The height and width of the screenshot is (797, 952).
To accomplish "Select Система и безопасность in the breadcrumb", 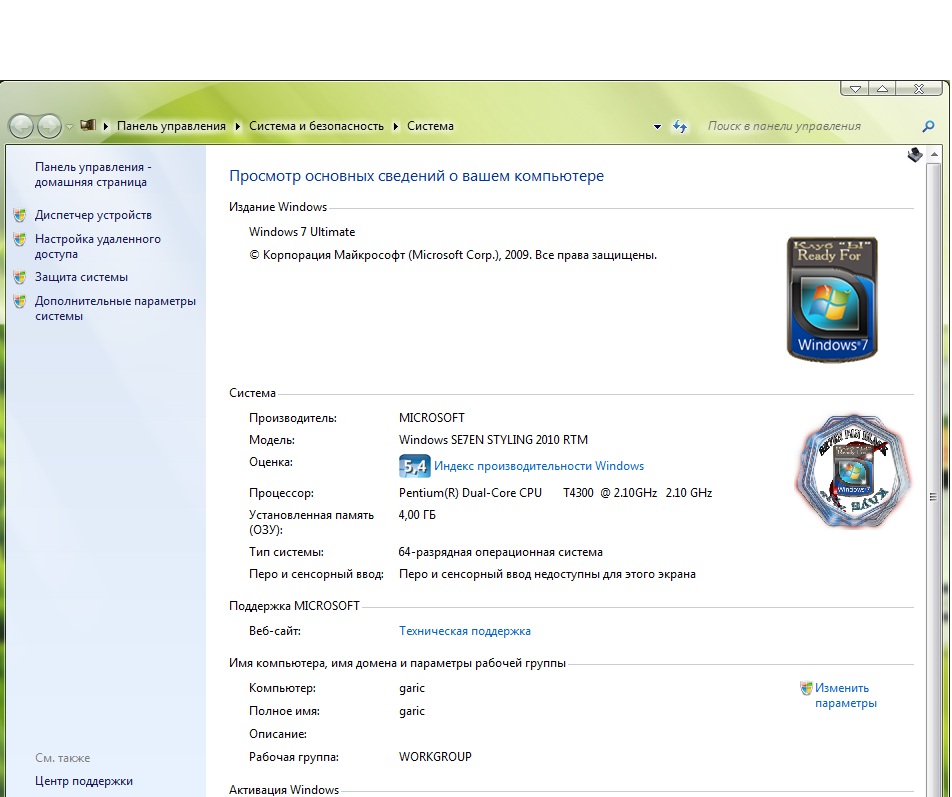I will [x=316, y=126].
